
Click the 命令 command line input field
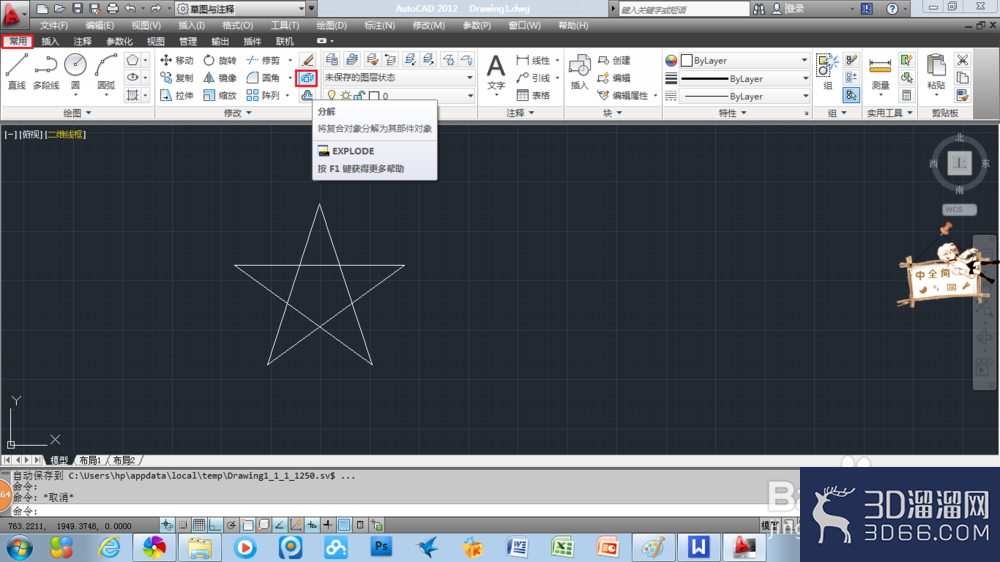click(x=402, y=511)
